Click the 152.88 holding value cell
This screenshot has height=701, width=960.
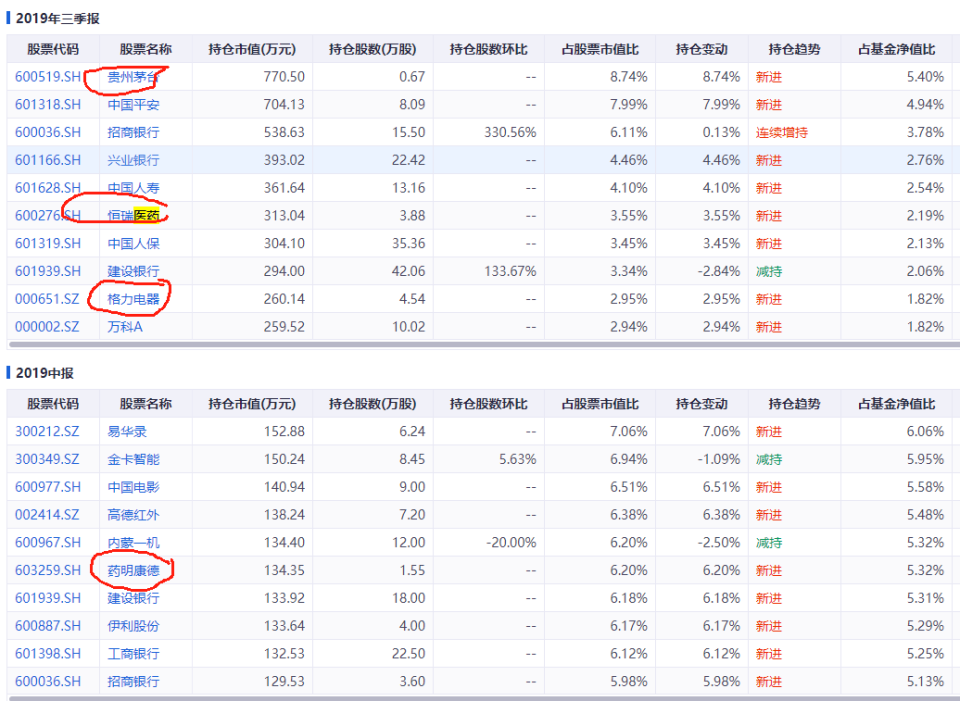[x=284, y=432]
